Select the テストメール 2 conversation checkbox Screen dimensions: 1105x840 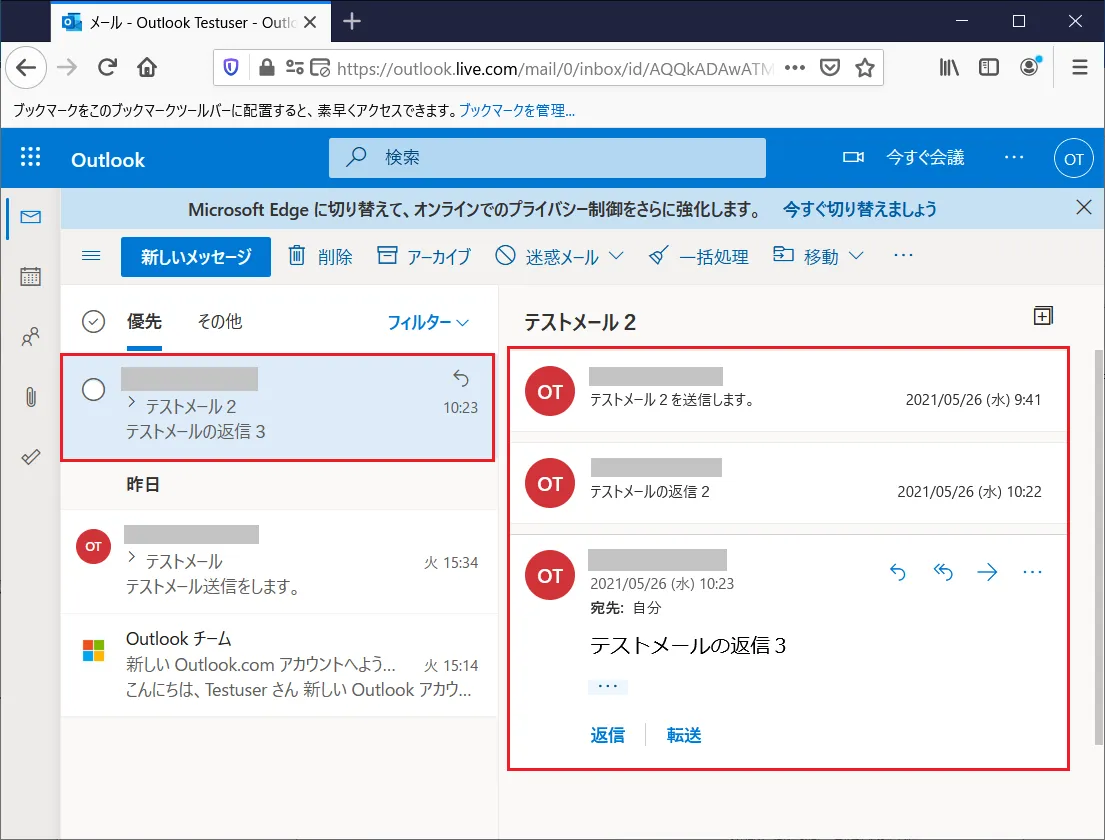pos(94,390)
